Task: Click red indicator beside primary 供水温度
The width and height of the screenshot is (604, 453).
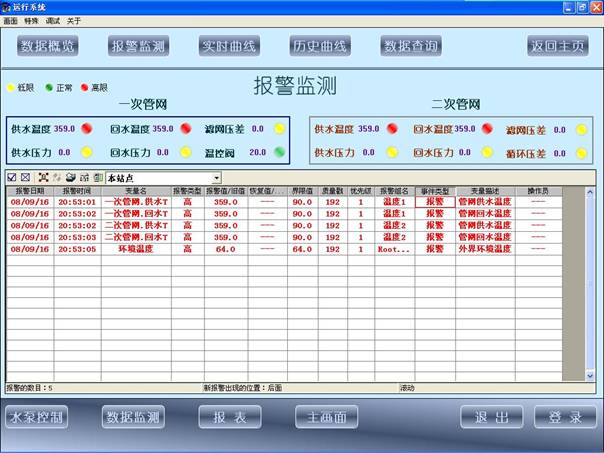Action: [x=87, y=128]
